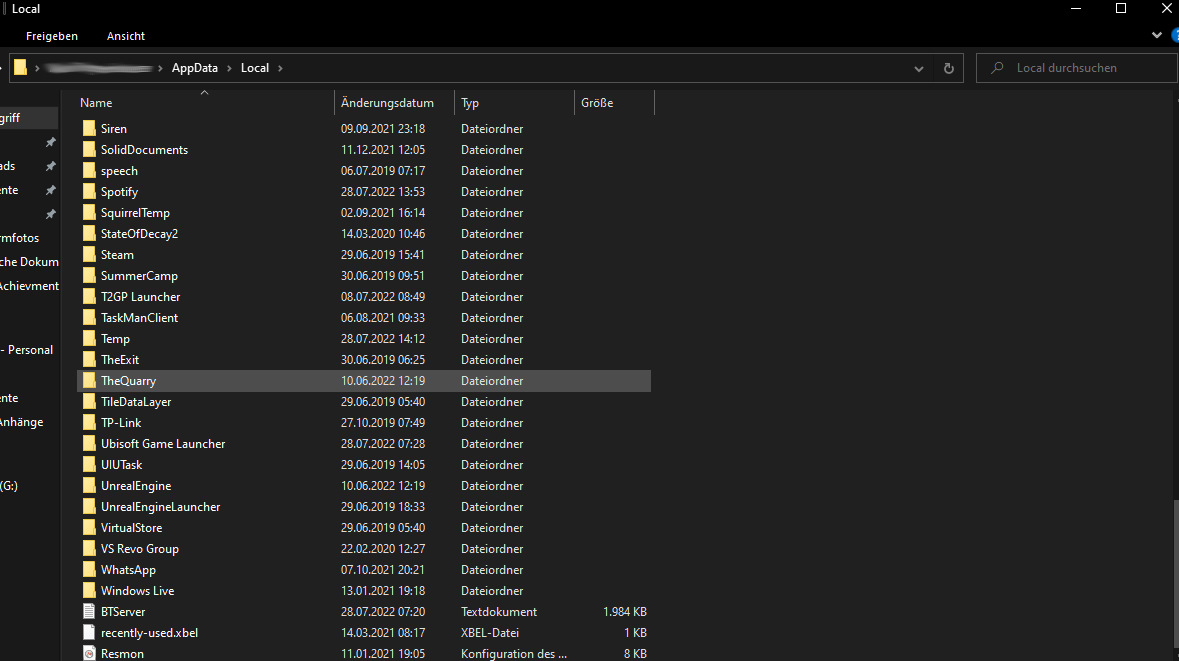The image size is (1179, 661).
Task: Click the Windows Live folder icon
Action: point(89,590)
